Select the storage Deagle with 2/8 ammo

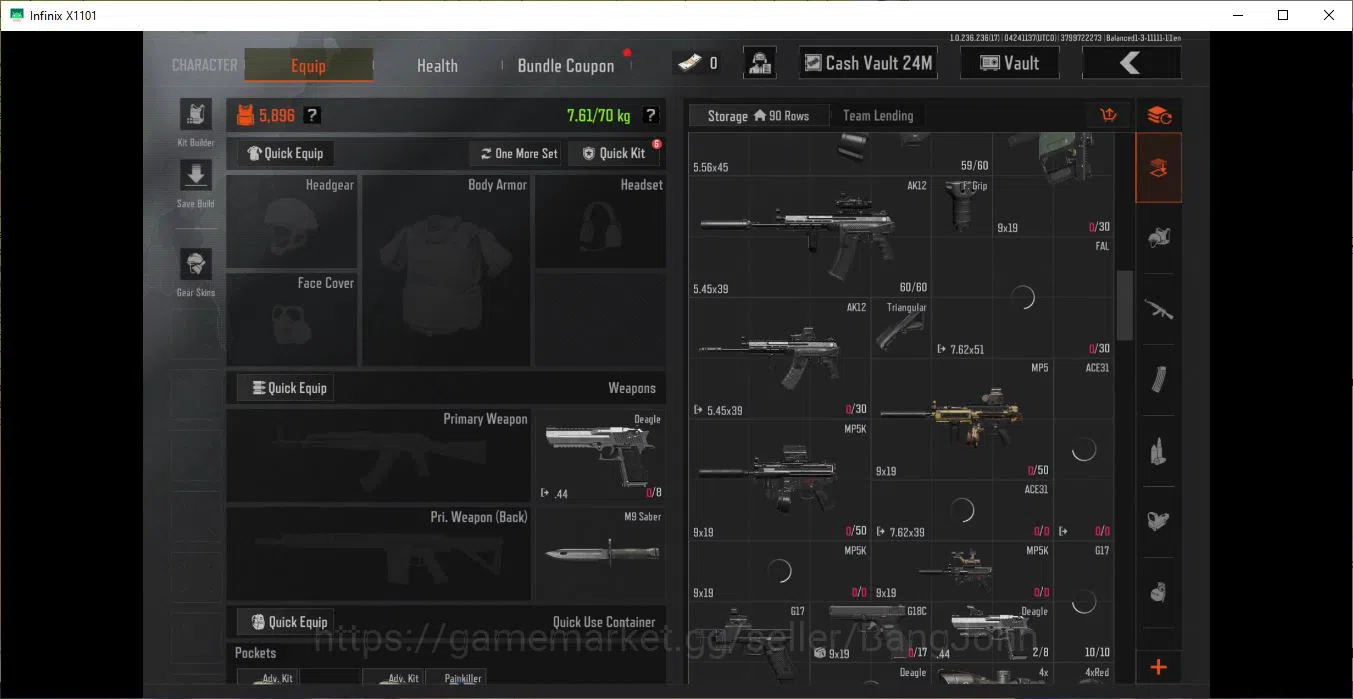tap(992, 633)
